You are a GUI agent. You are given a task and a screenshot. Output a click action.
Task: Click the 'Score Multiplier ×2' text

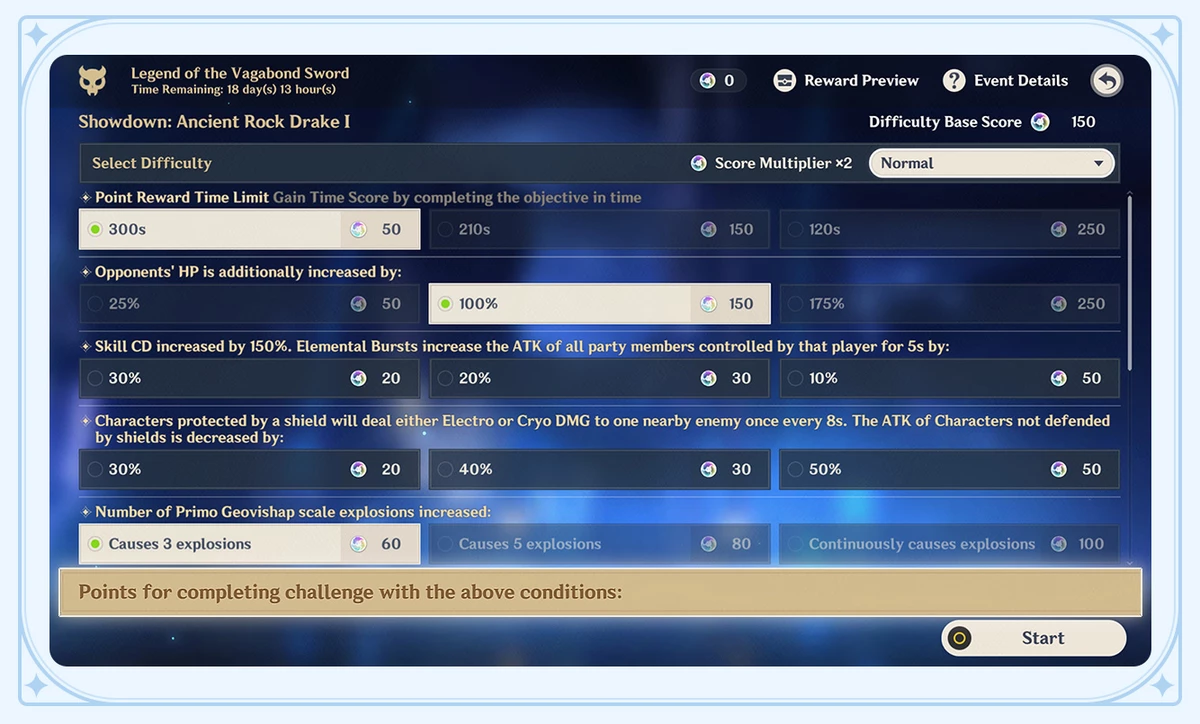784,163
